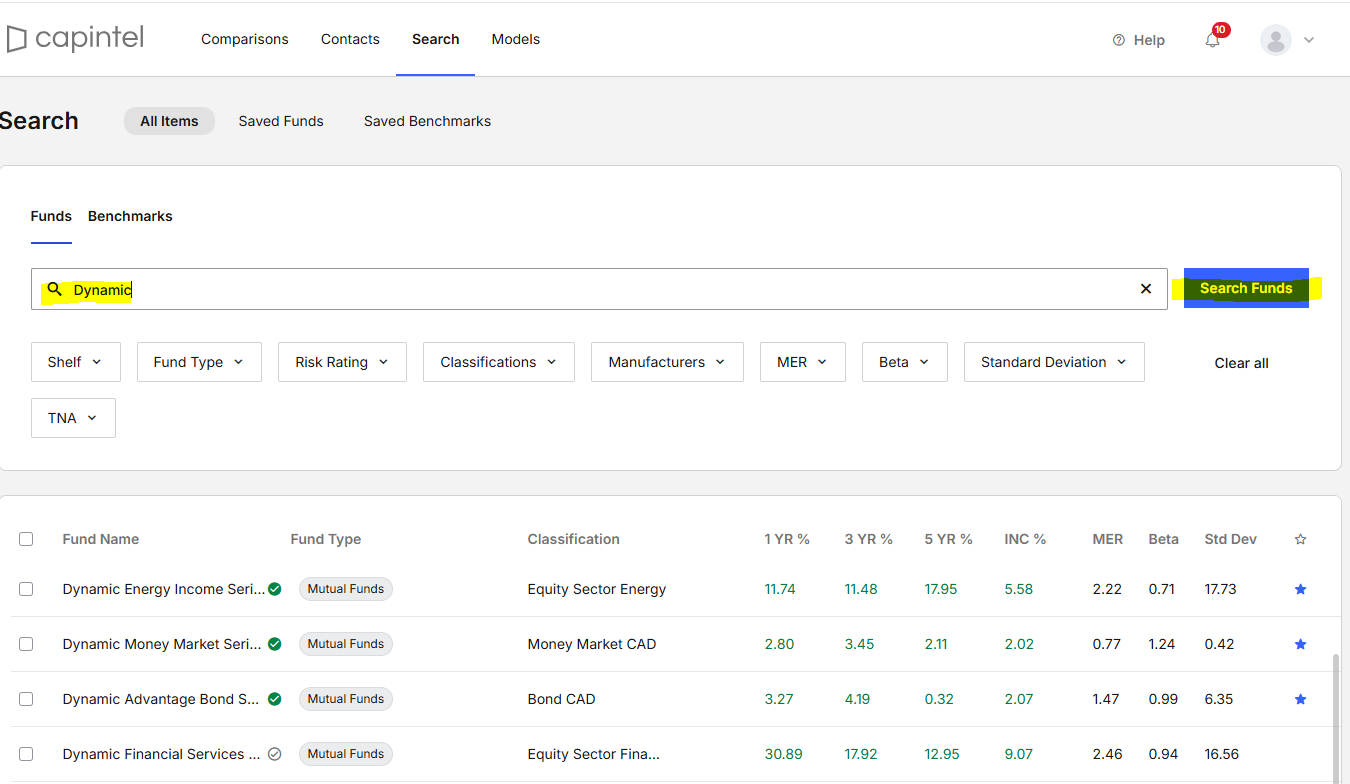The image size is (1350, 784).
Task: Select Search in top navigation
Action: click(x=436, y=39)
